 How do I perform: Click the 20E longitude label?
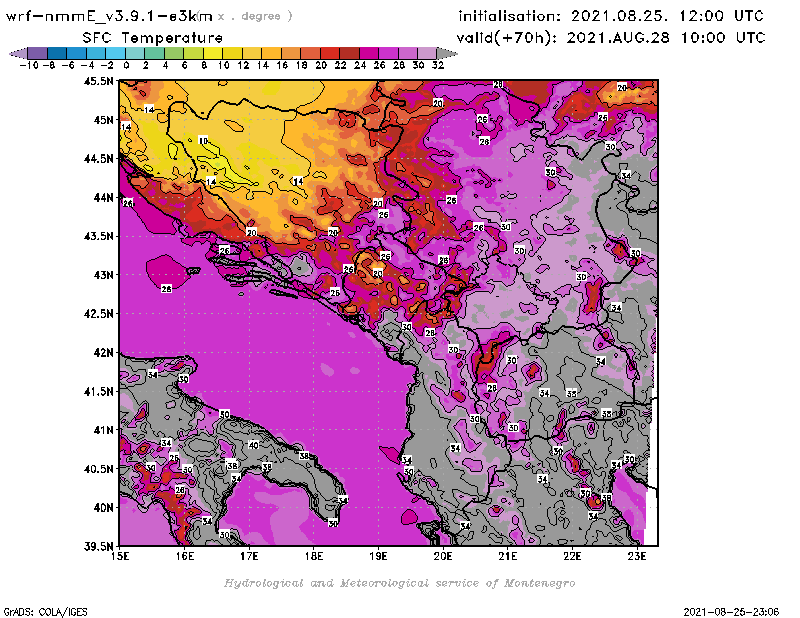443,556
